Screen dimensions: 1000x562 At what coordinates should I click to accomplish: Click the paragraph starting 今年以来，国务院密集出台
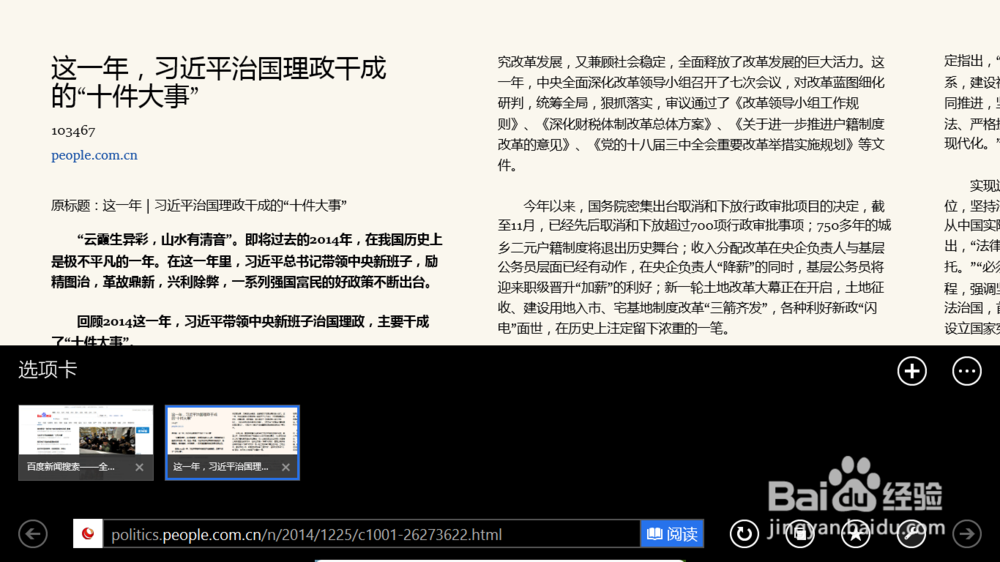(695, 267)
